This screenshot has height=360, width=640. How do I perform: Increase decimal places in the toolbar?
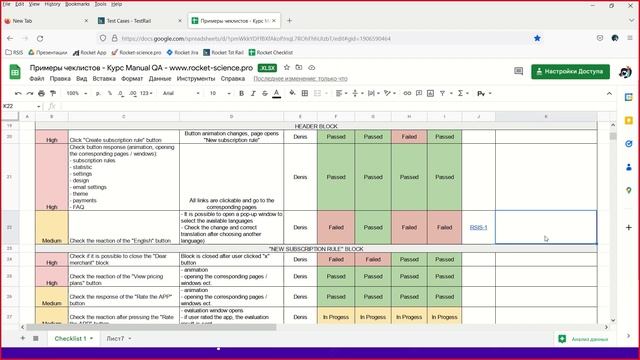[x=133, y=93]
